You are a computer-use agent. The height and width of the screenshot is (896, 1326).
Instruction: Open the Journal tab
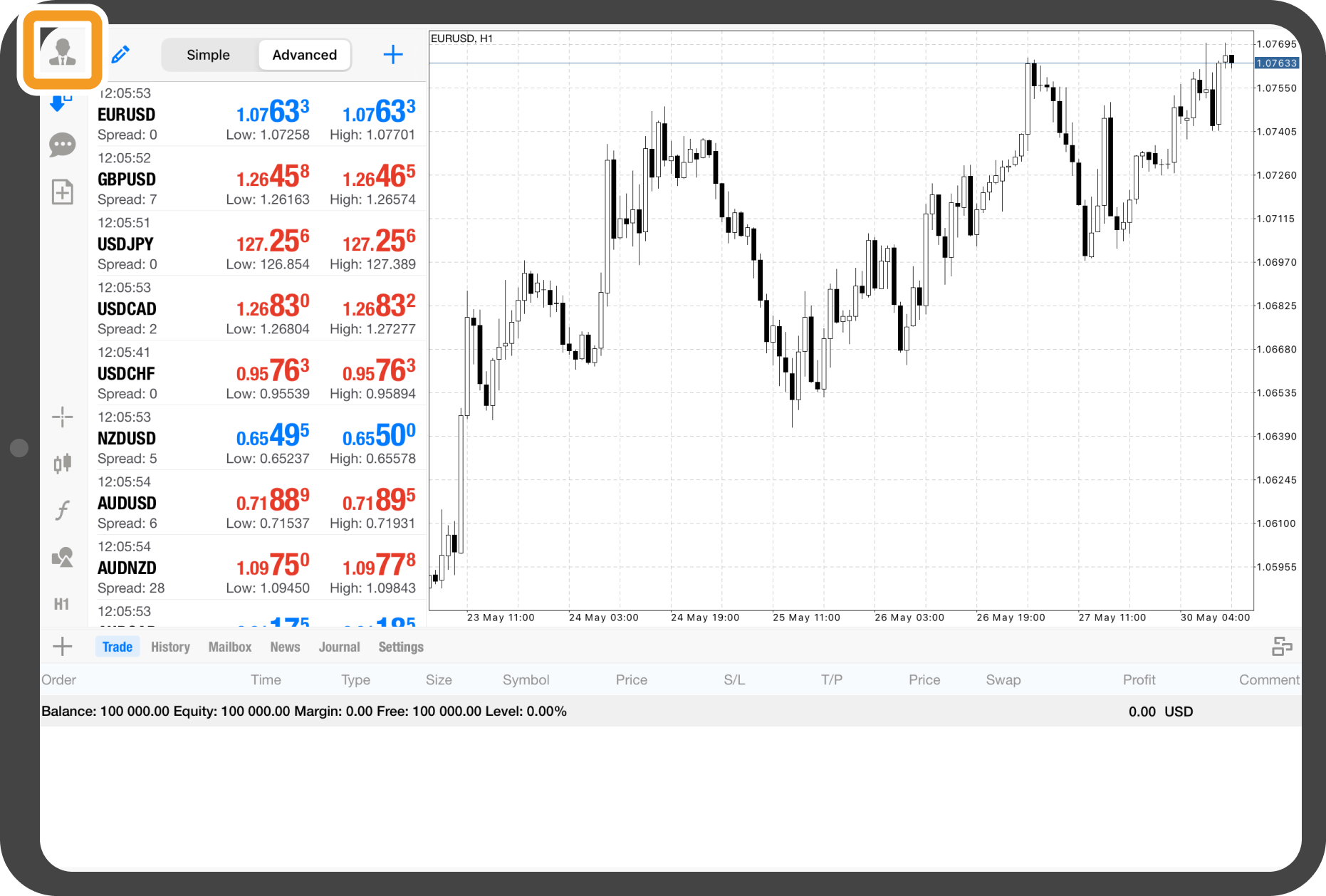tap(339, 647)
